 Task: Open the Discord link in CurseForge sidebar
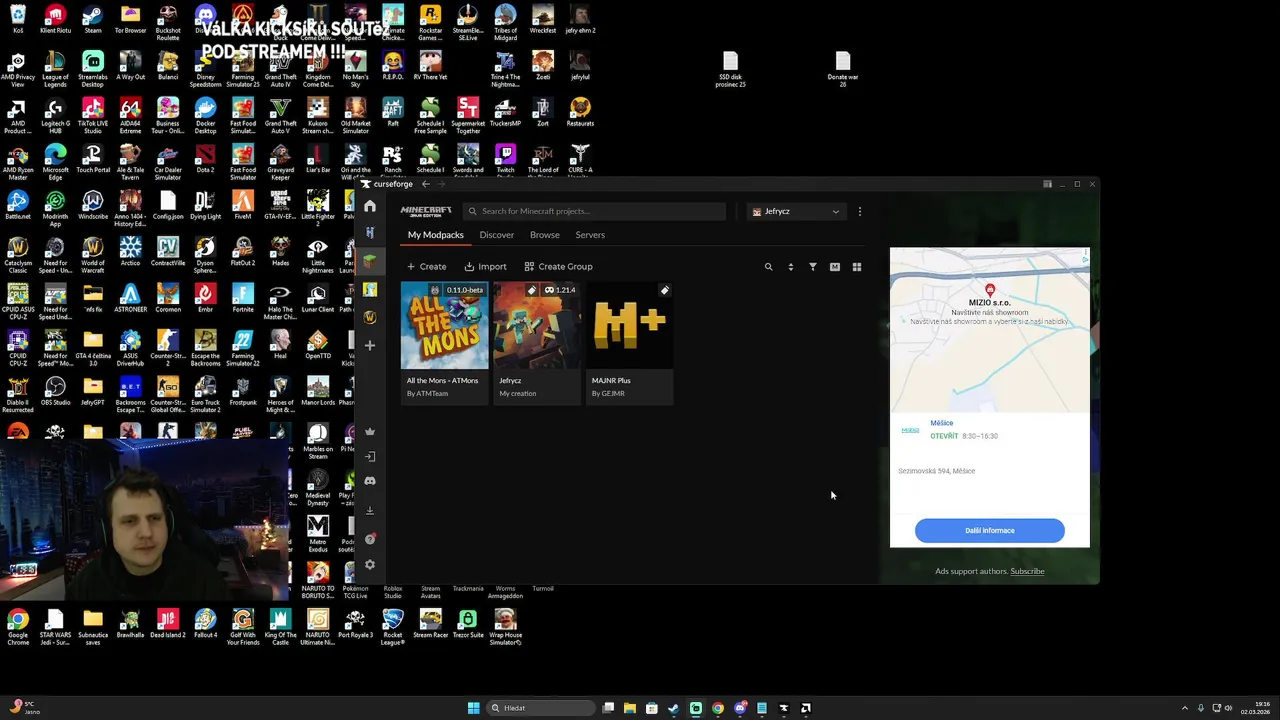click(370, 481)
